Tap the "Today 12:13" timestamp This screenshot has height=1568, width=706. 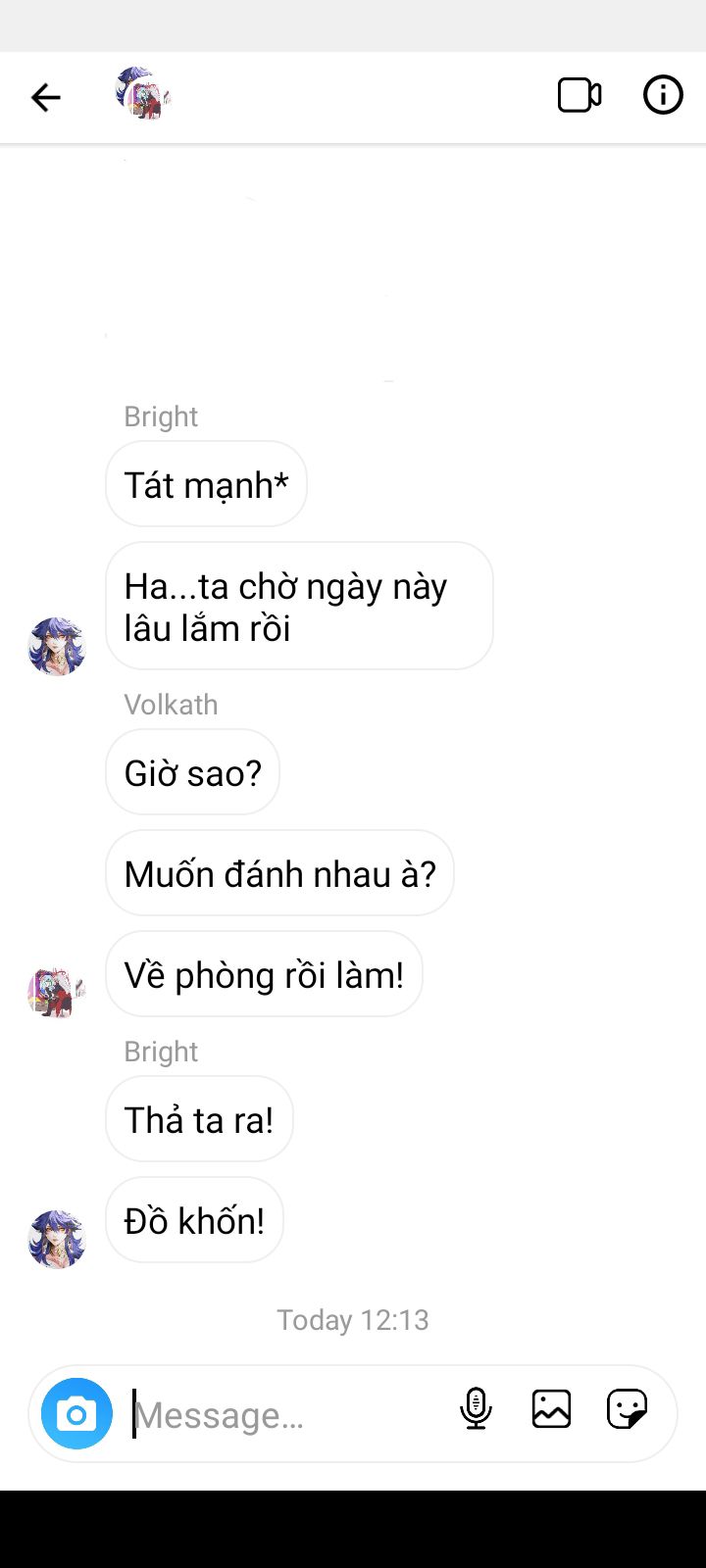click(353, 1320)
